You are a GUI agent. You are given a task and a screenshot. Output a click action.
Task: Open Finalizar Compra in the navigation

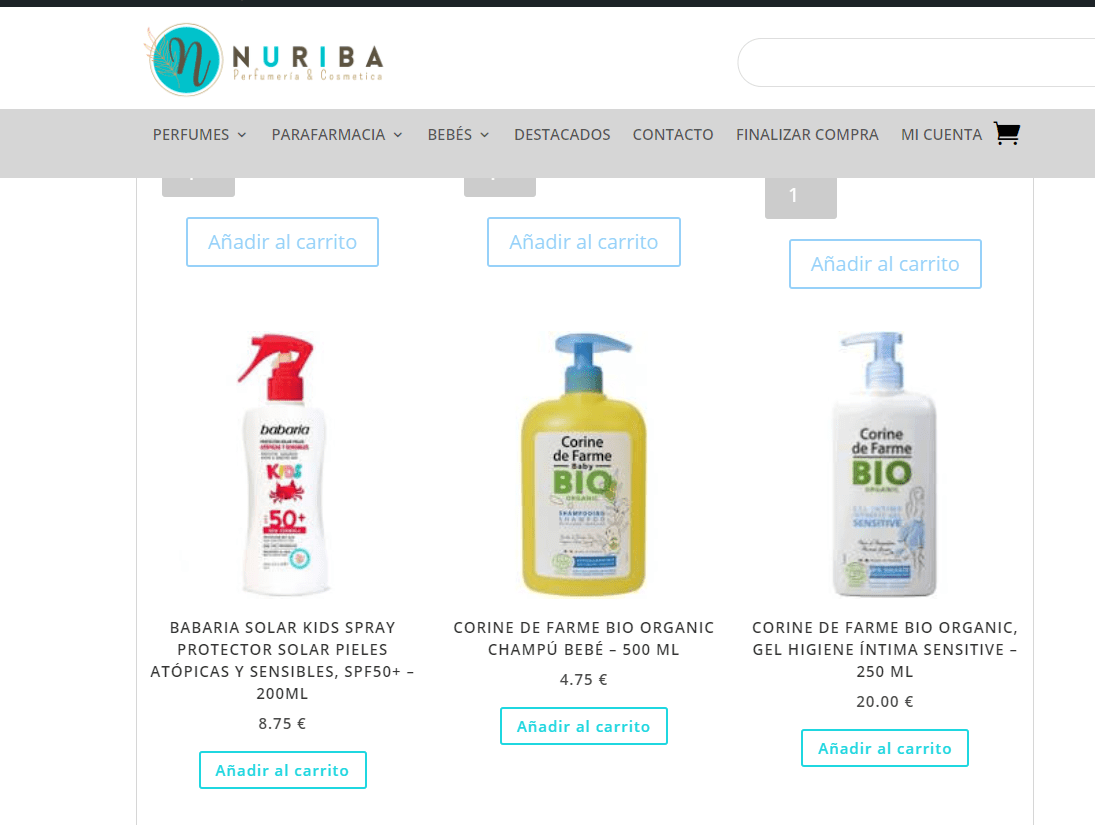[x=807, y=135]
